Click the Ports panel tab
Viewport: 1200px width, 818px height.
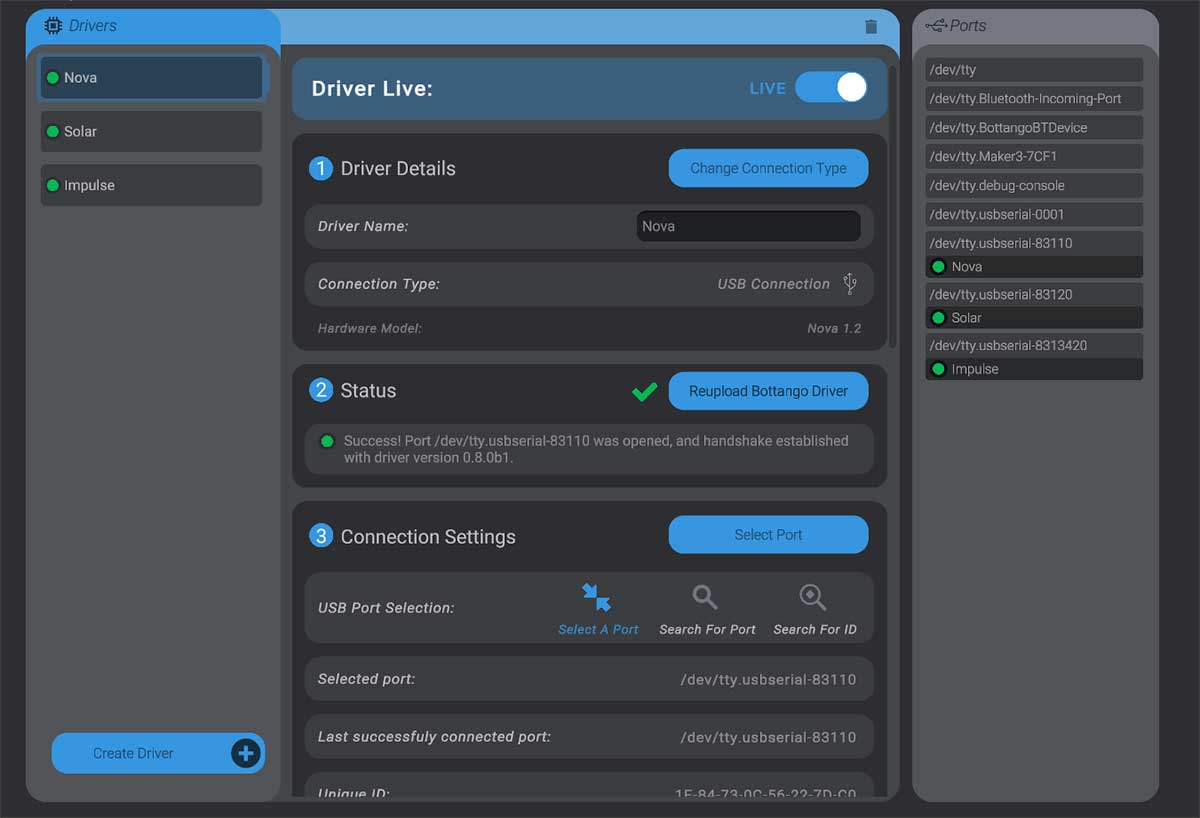[x=1035, y=26]
